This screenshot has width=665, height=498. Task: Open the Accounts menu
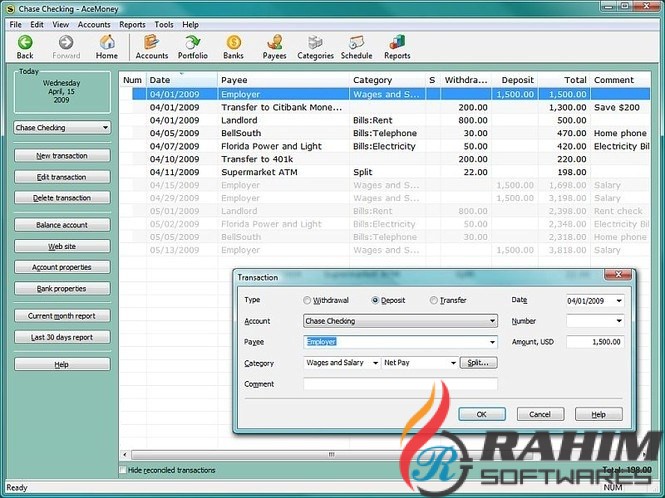pyautogui.click(x=94, y=25)
